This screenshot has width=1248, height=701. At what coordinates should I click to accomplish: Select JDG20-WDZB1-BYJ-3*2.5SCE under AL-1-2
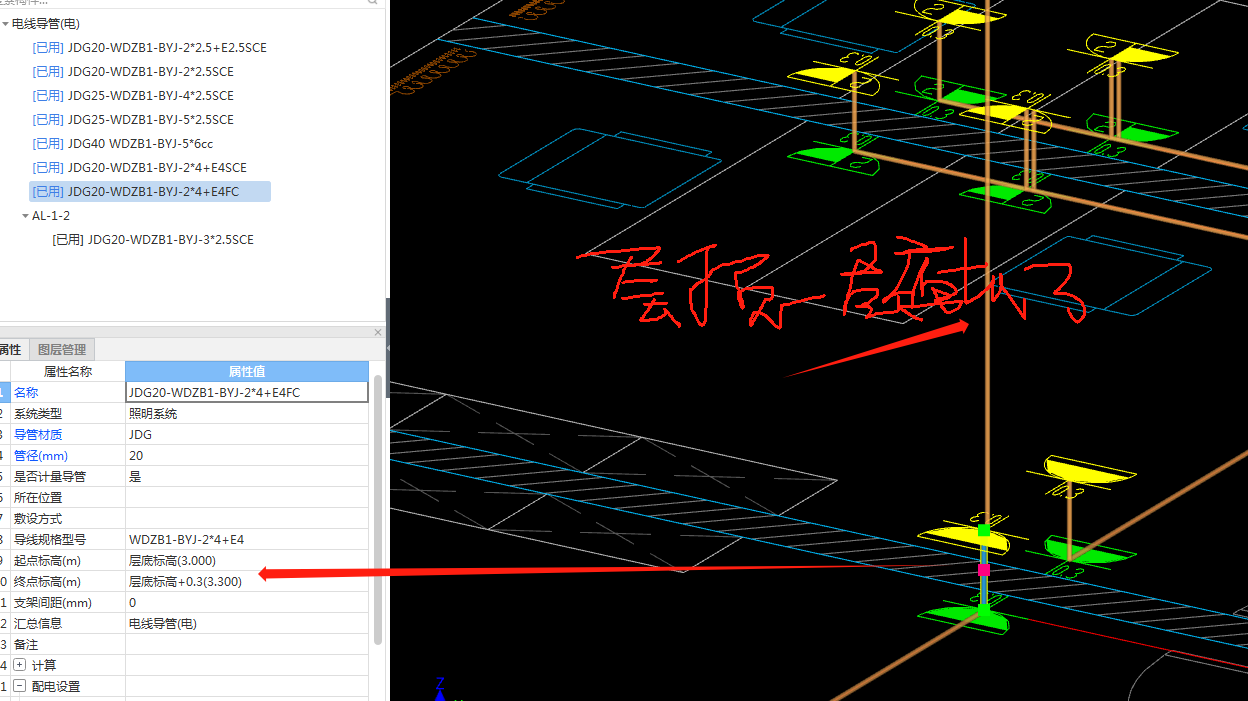tap(153, 239)
